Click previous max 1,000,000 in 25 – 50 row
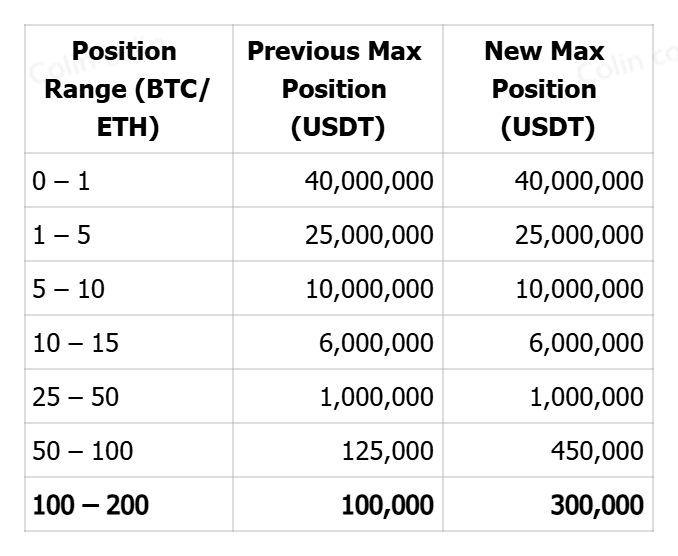The image size is (678, 556). [376, 397]
